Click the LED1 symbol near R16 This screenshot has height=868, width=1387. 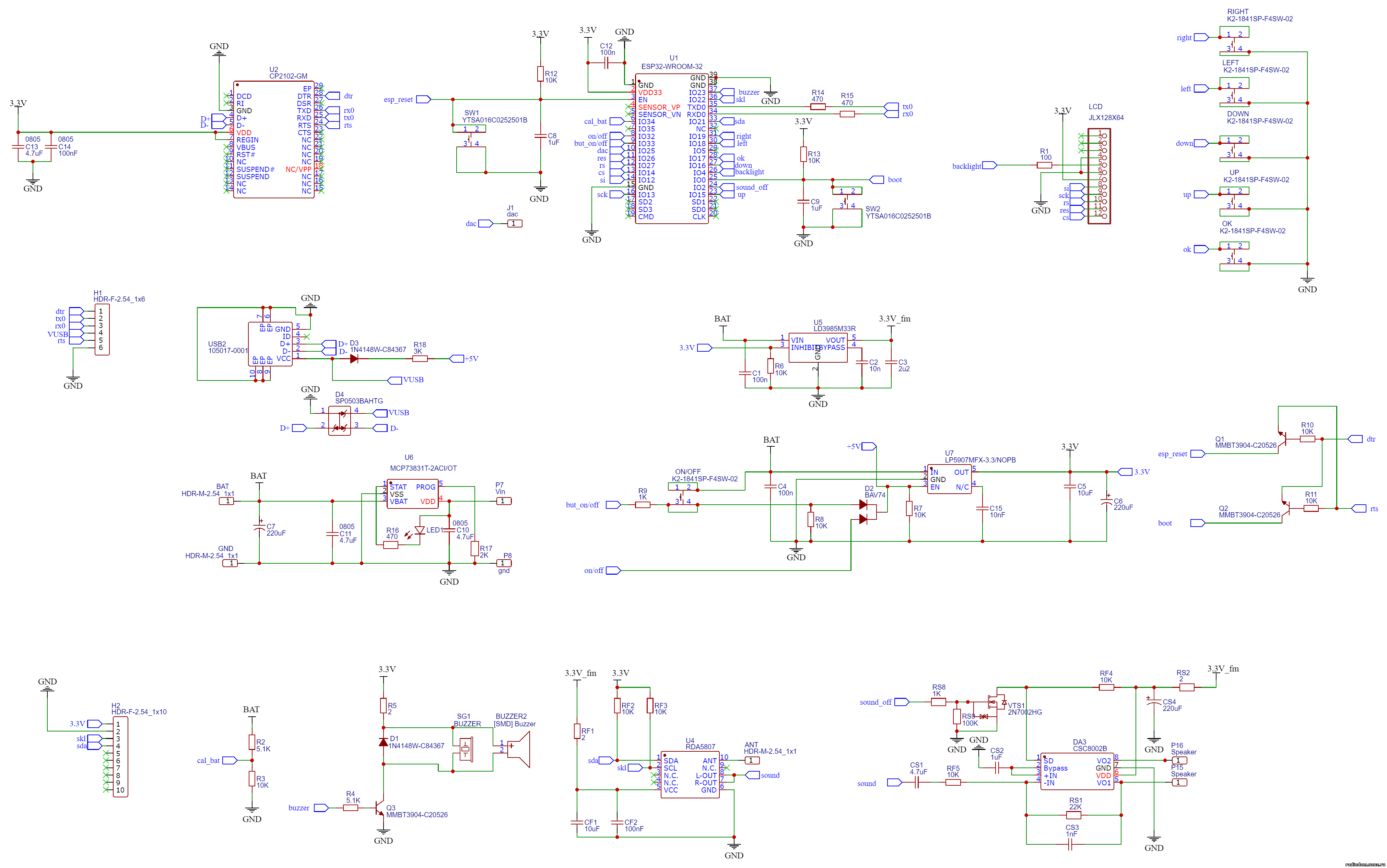click(419, 530)
